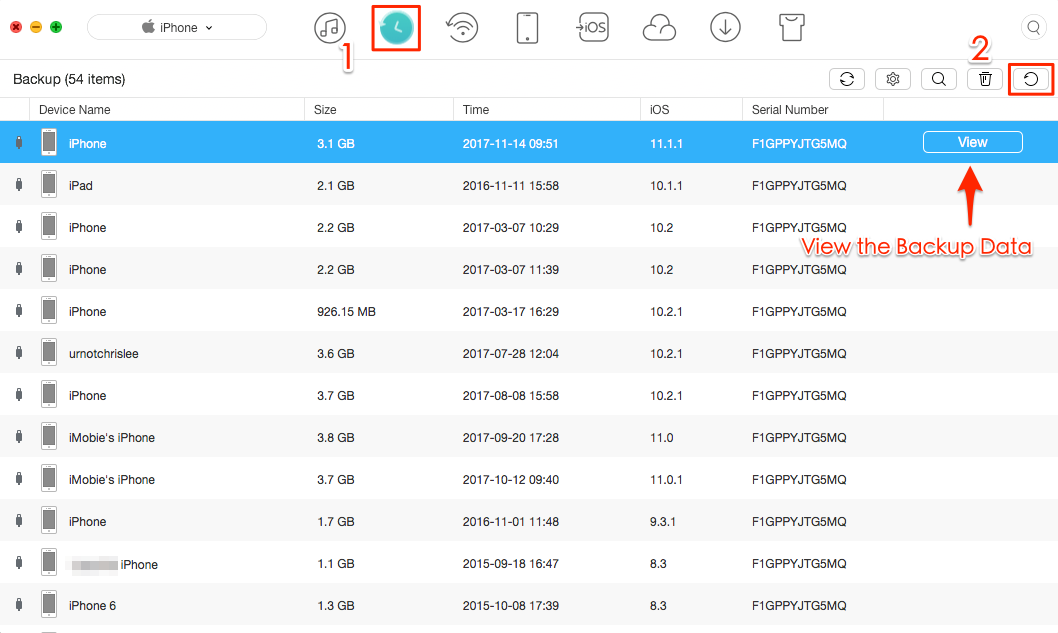
Task: Search backups with the toolbar magnifier
Action: click(939, 79)
